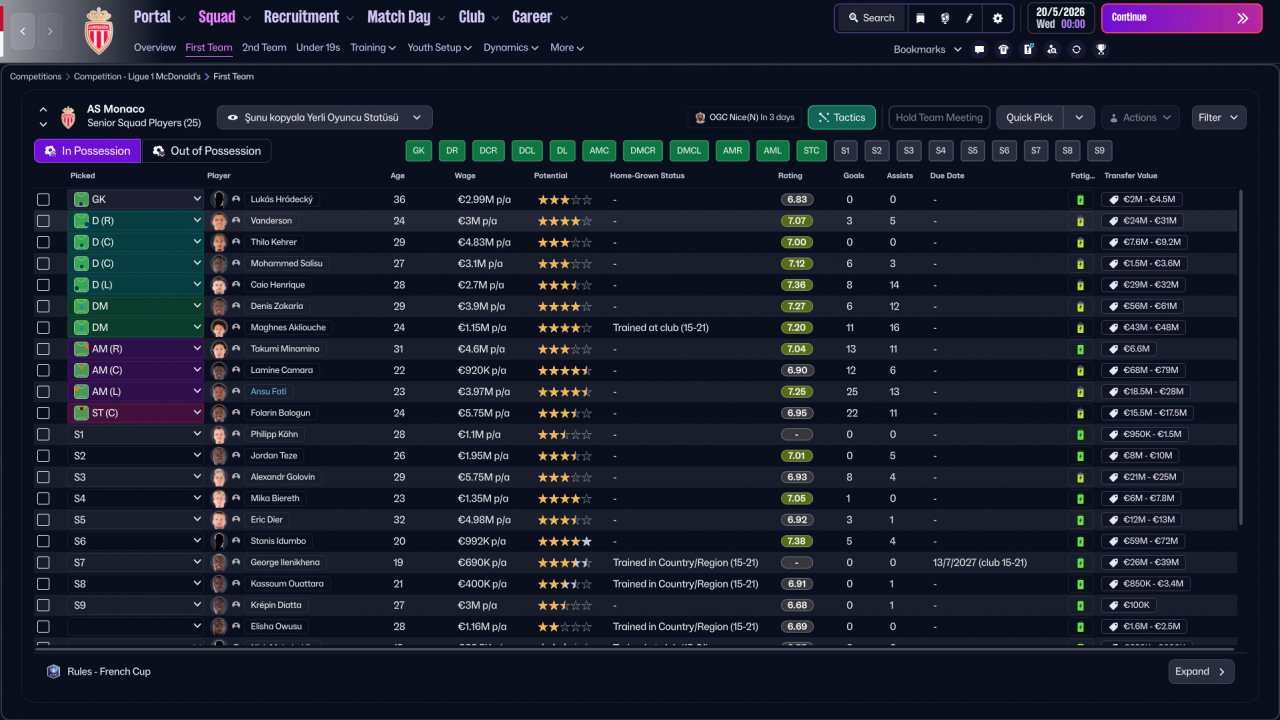Image resolution: width=1280 pixels, height=720 pixels.
Task: Open the bookmark icon beside Search
Action: (x=920, y=18)
